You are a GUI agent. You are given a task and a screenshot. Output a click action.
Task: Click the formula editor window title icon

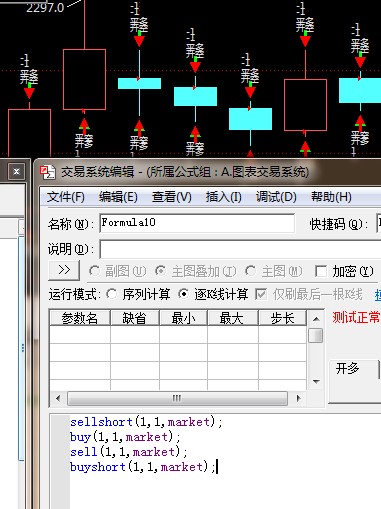(x=48, y=172)
